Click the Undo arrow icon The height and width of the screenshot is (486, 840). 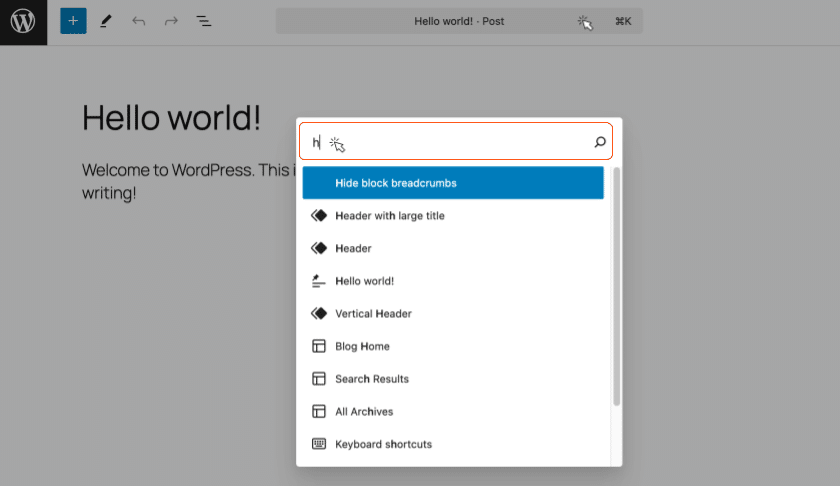[x=138, y=21]
